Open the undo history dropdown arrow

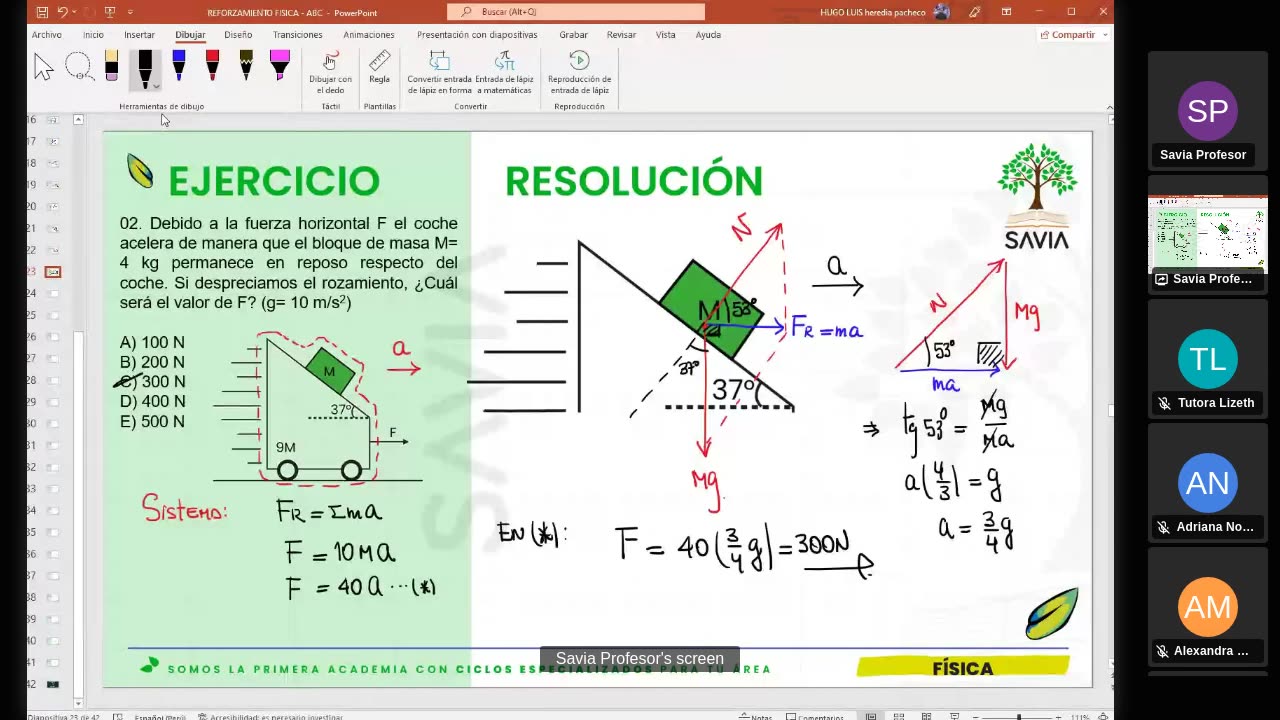(x=76, y=12)
